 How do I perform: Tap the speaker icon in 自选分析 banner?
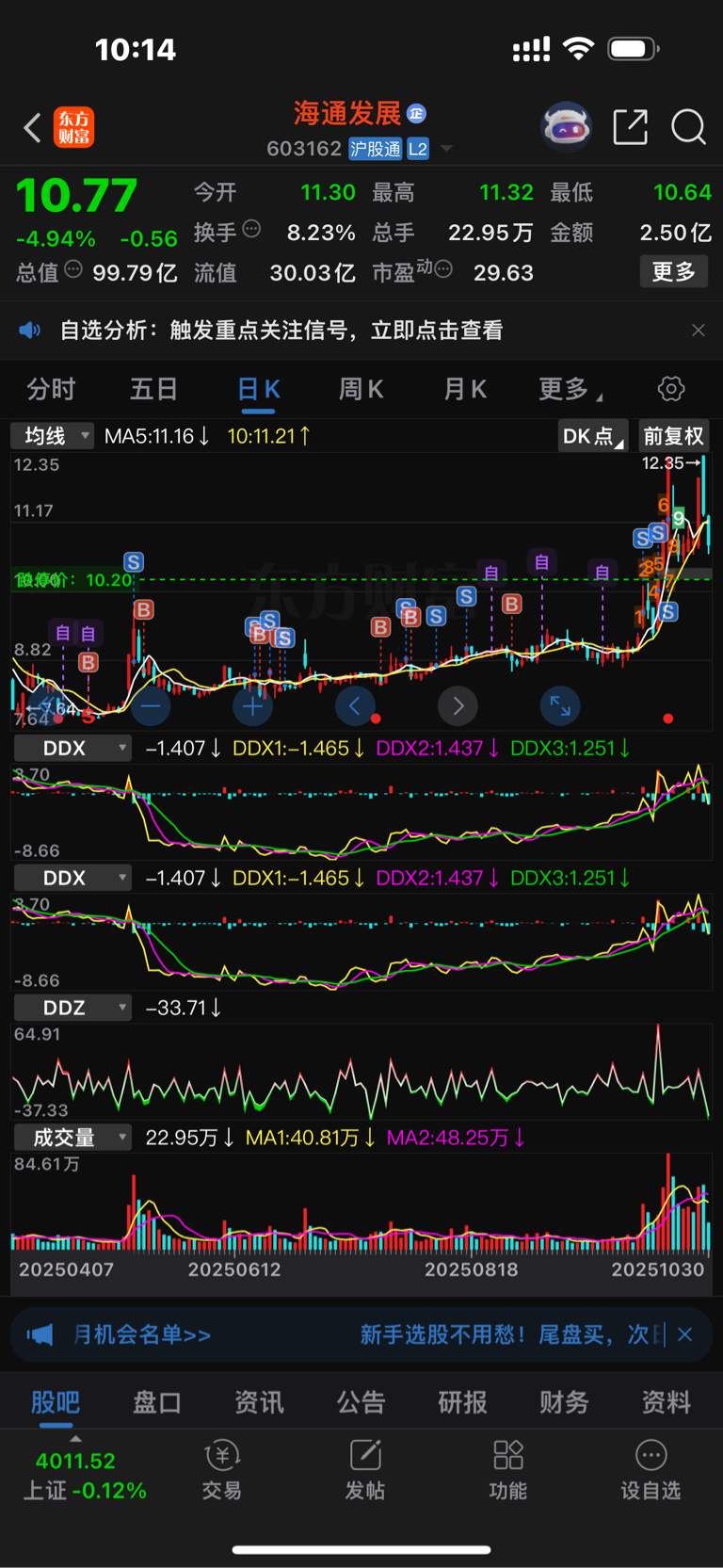tap(30, 330)
